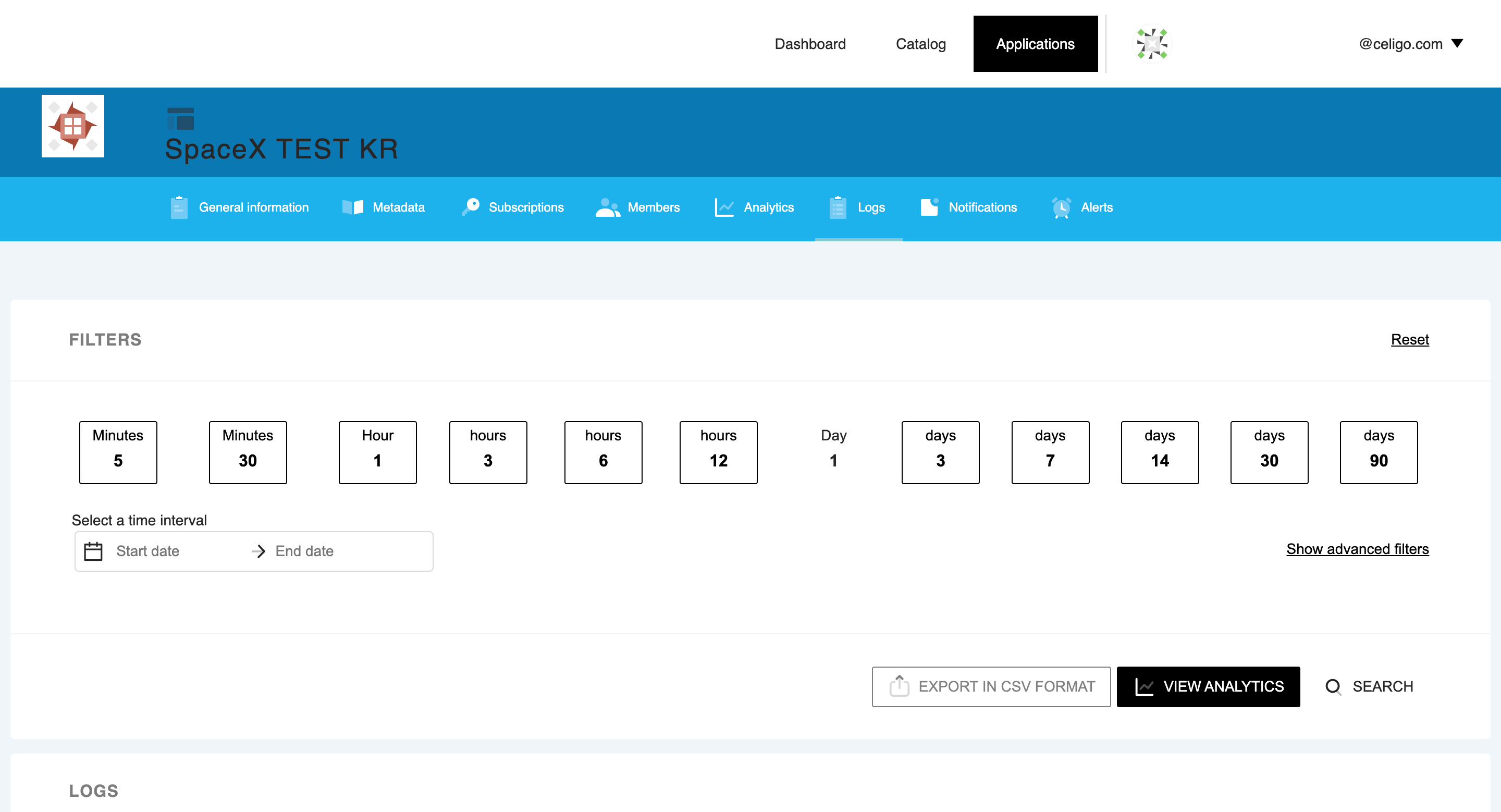The width and height of the screenshot is (1501, 812).
Task: Click the chart icon in View Analytics
Action: click(1145, 687)
